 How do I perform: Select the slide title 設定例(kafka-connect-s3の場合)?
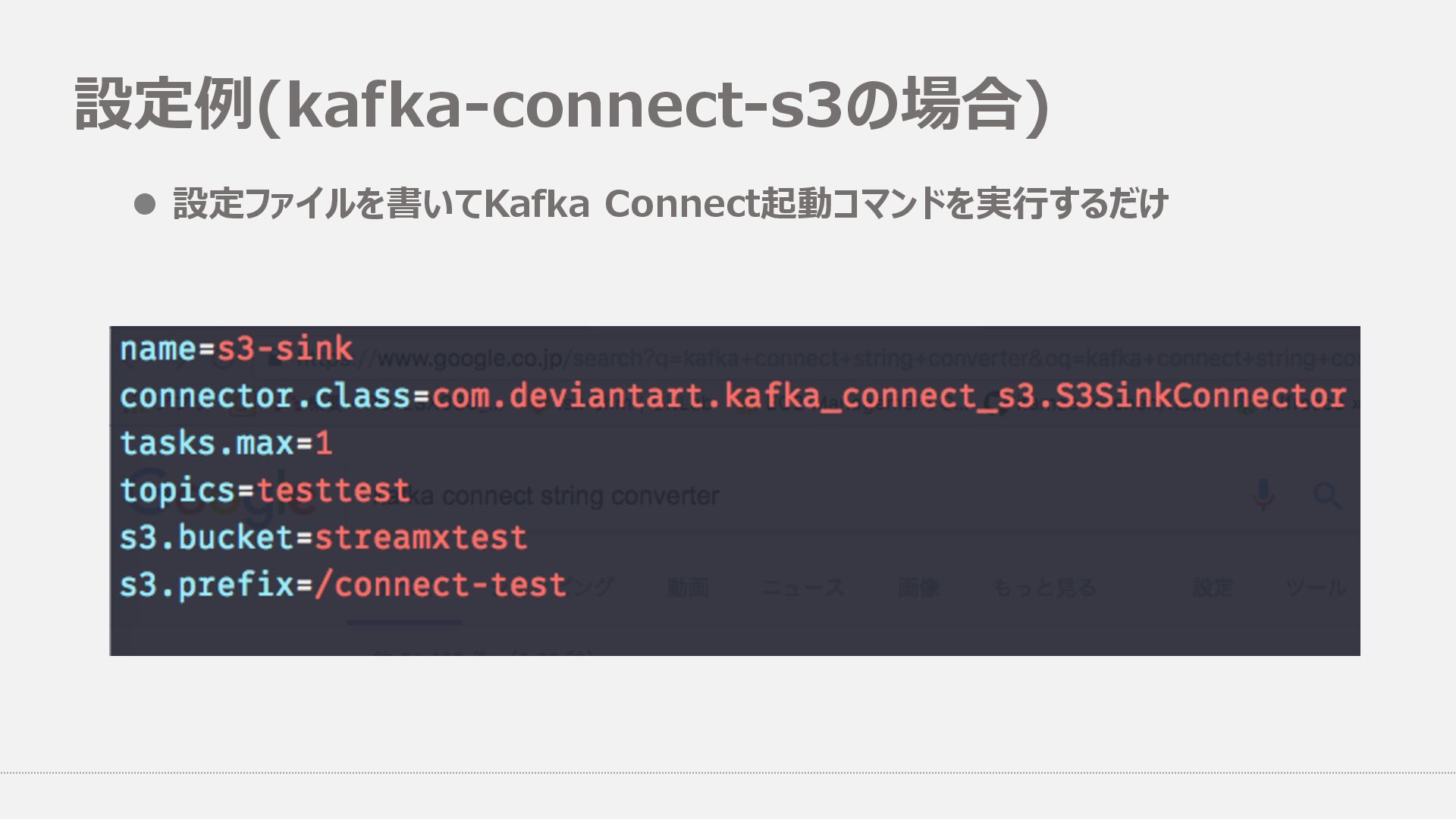[x=562, y=105]
